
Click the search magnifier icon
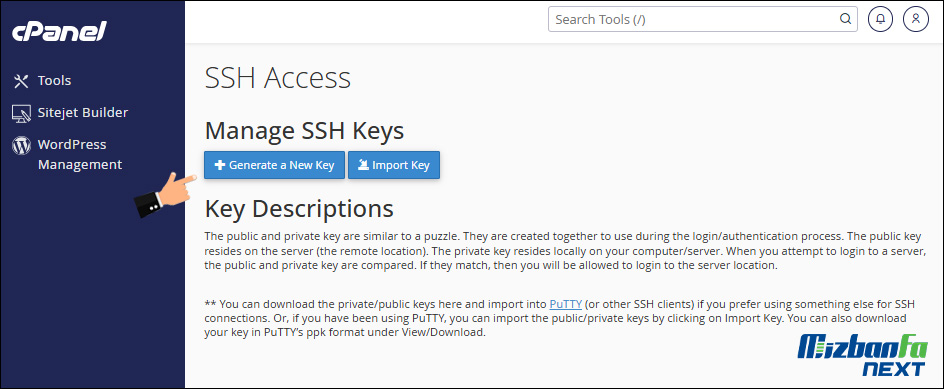845,19
